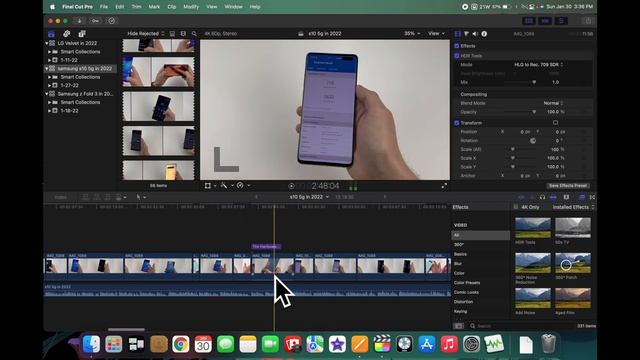640x360 pixels.
Task: Open the Photos and Audio sidebar icon
Action: [x=67, y=34]
